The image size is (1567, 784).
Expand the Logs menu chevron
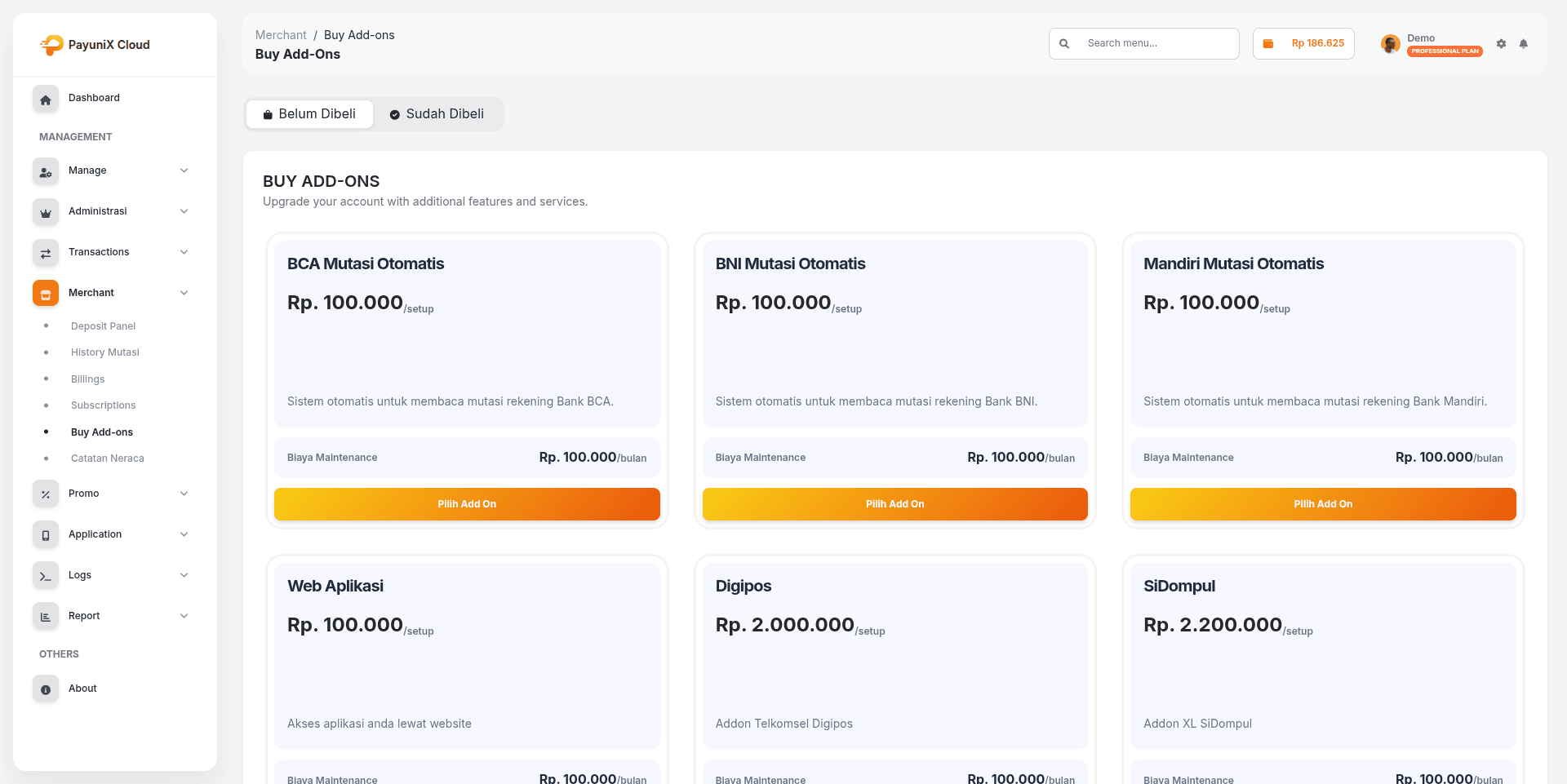[x=184, y=575]
